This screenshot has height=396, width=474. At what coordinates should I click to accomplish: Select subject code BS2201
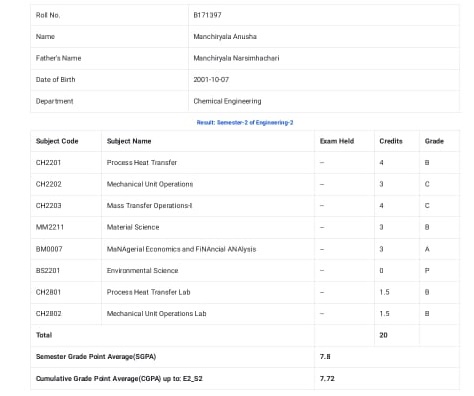pos(48,271)
